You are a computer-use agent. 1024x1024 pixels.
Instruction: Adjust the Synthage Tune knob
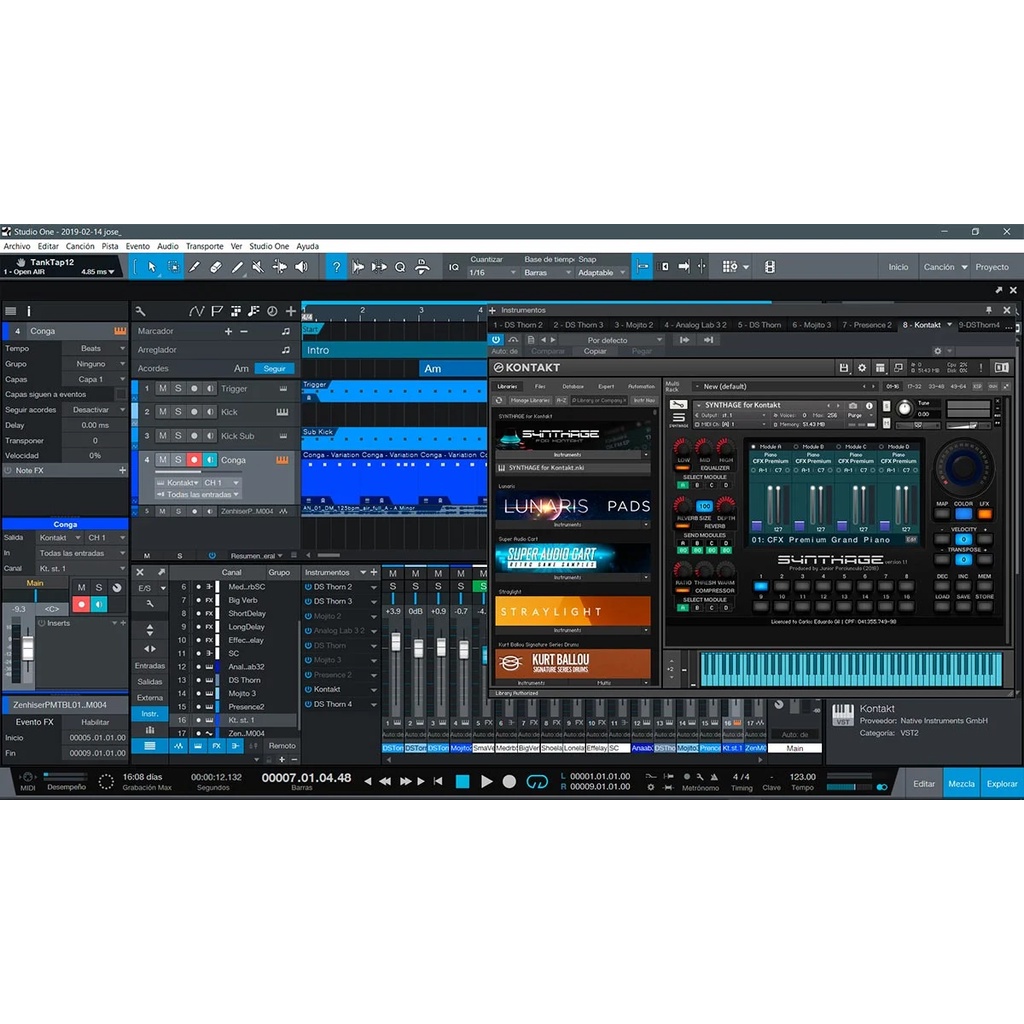(904, 409)
